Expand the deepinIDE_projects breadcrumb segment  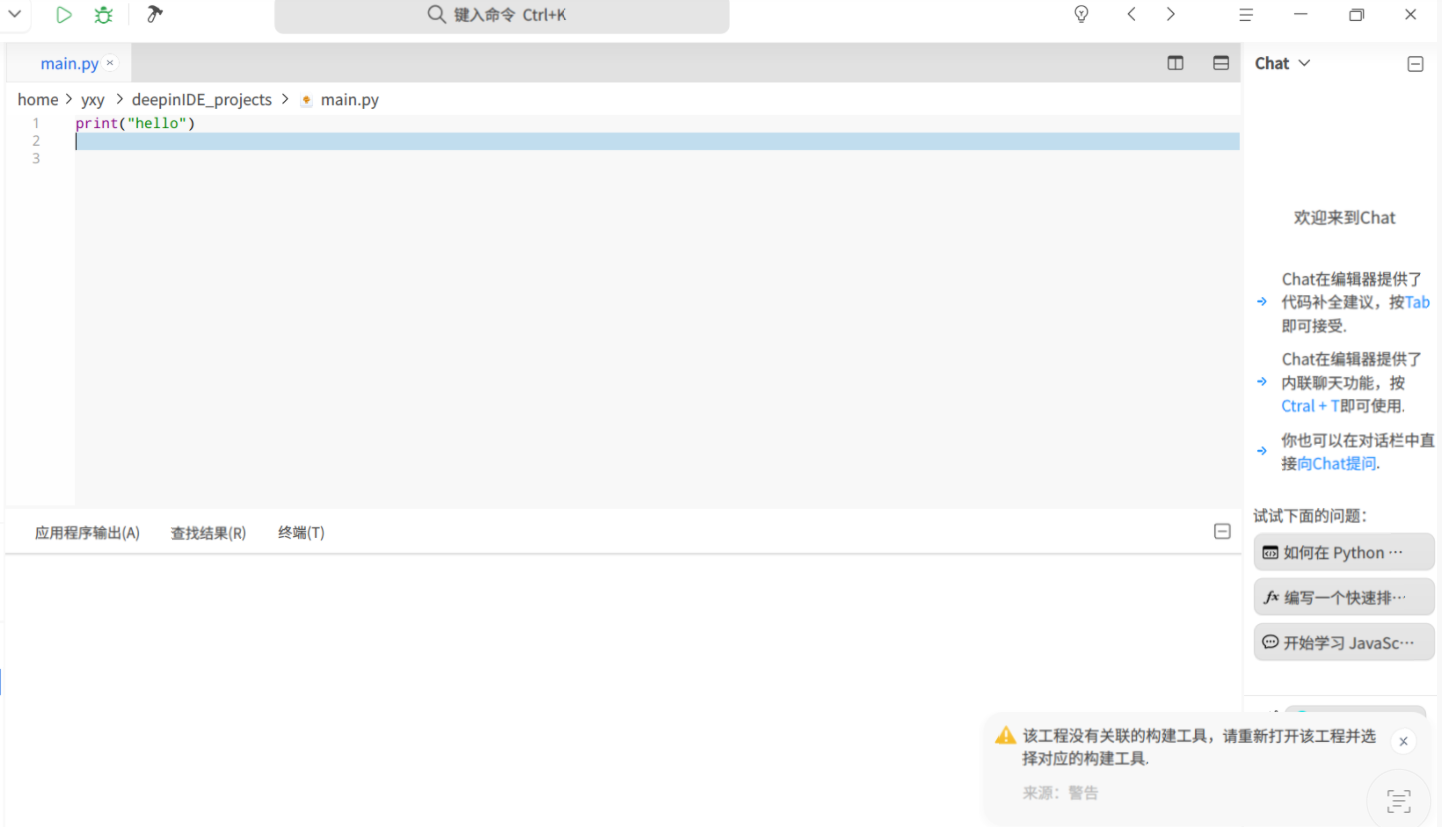202,100
